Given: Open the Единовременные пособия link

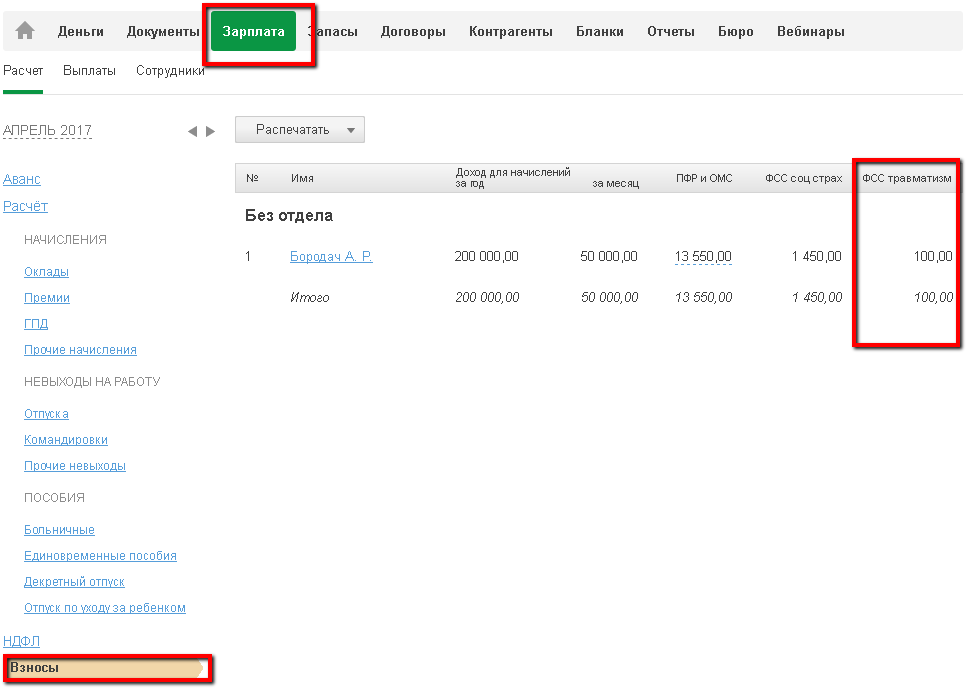Looking at the screenshot, I should [100, 555].
